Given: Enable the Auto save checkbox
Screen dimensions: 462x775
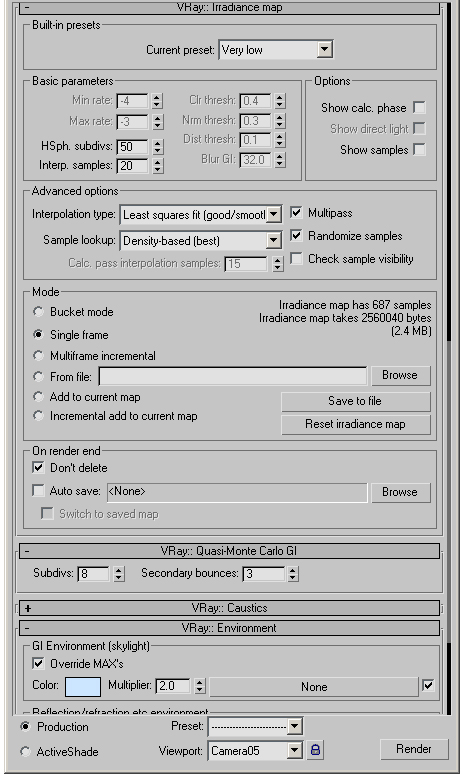Looking at the screenshot, I should (38, 490).
